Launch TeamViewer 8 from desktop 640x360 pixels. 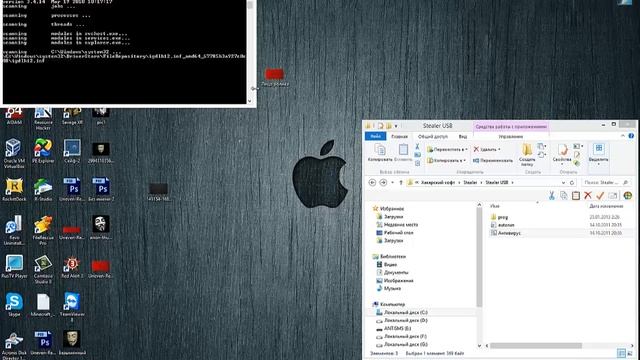[x=72, y=307]
